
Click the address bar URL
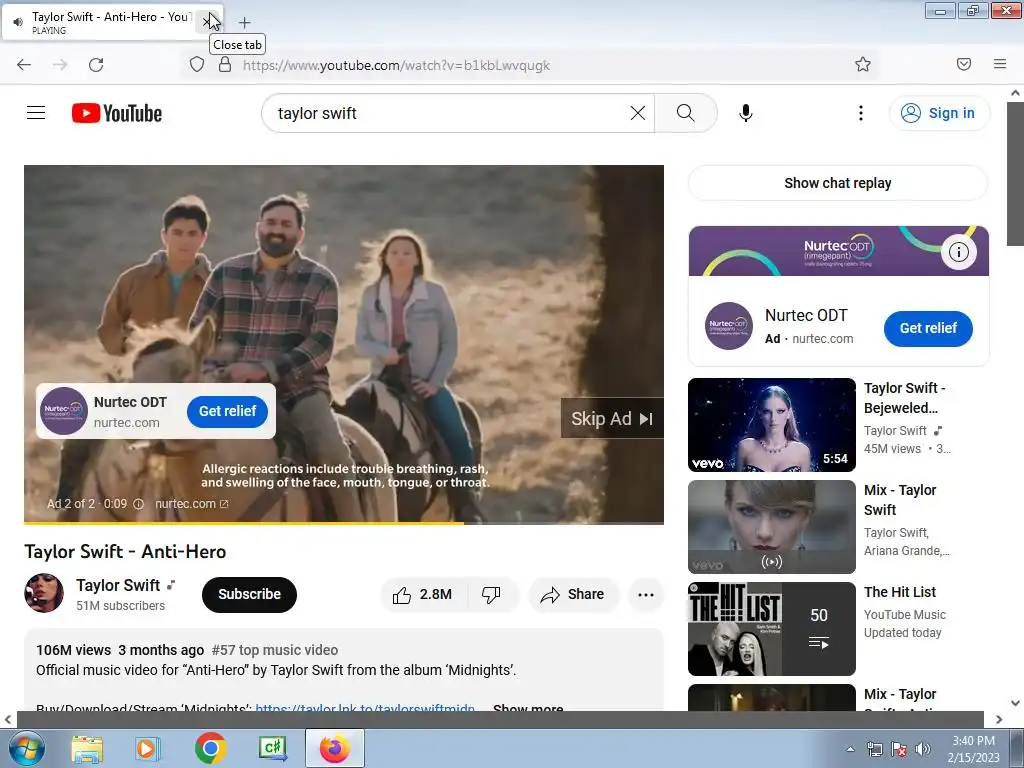(396, 65)
